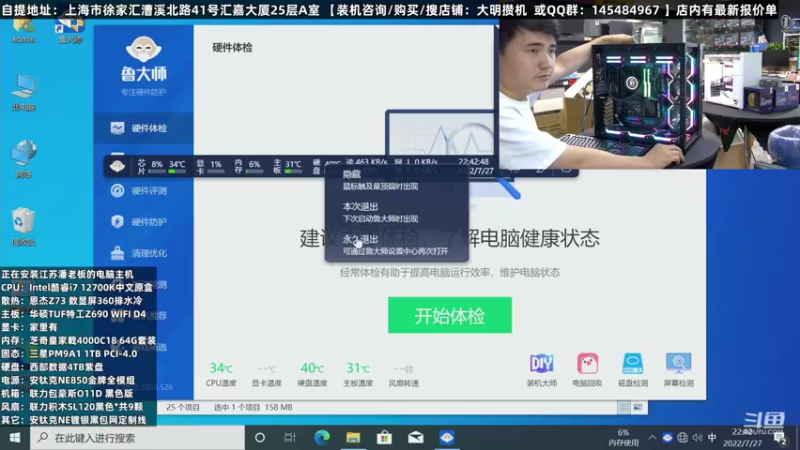
Task: Click the 40℃ 硬盘温度 reading
Action: coord(312,374)
